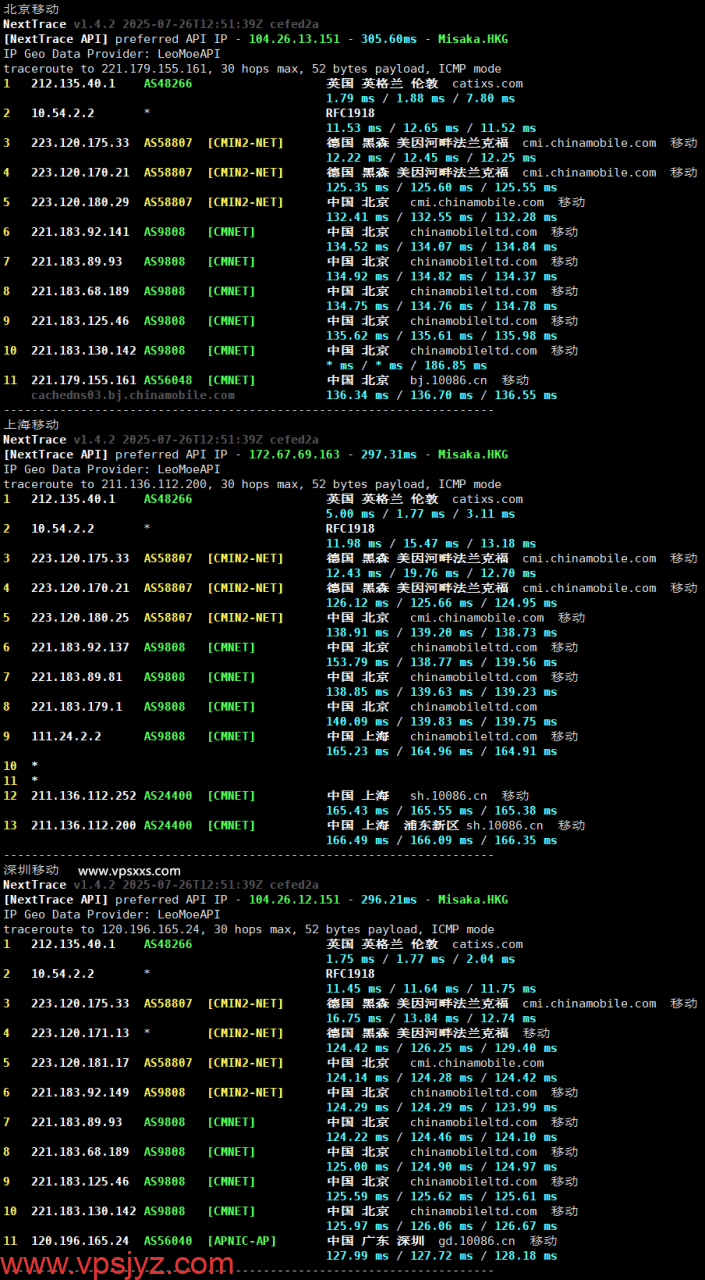
Task: Click the www.vpsxxs.com watermark link
Action: (x=129, y=870)
